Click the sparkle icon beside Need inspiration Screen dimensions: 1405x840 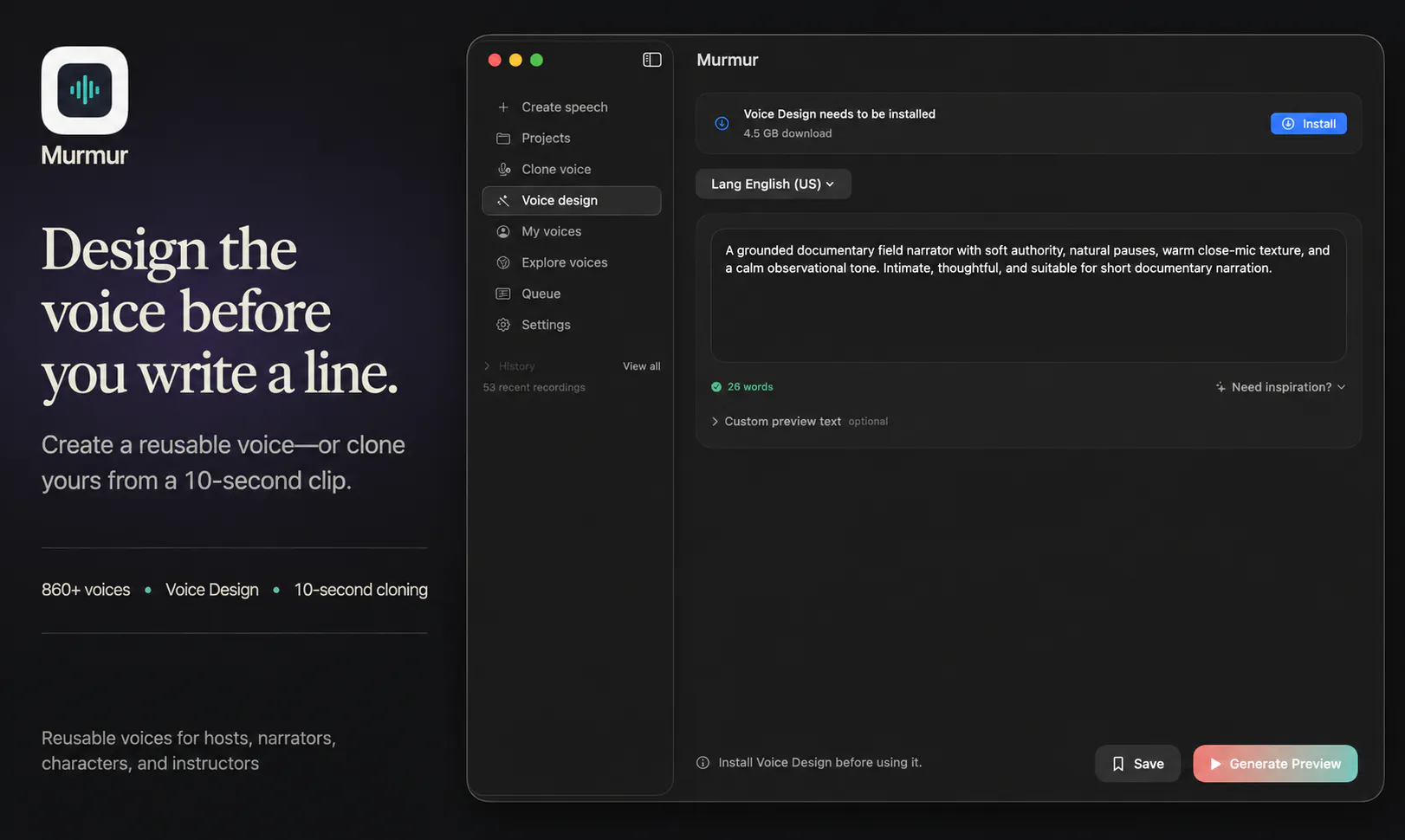tap(1220, 387)
